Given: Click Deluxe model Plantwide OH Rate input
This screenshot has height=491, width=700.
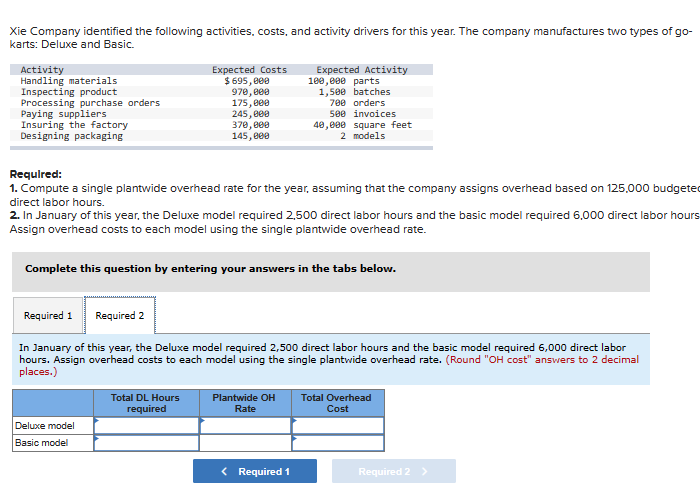Looking at the screenshot, I should pyautogui.click(x=246, y=425).
